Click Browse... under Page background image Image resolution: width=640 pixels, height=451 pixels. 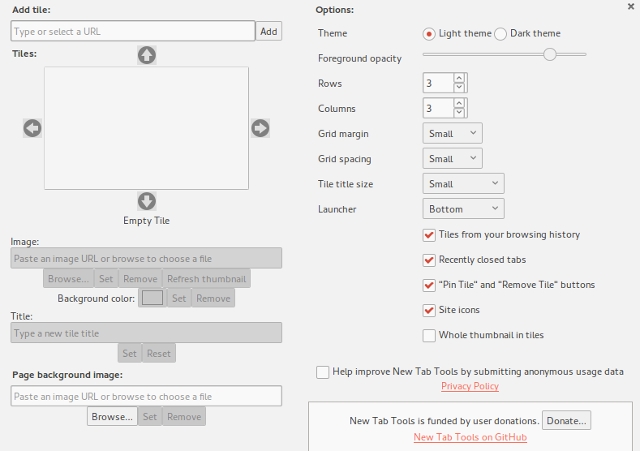pos(112,417)
